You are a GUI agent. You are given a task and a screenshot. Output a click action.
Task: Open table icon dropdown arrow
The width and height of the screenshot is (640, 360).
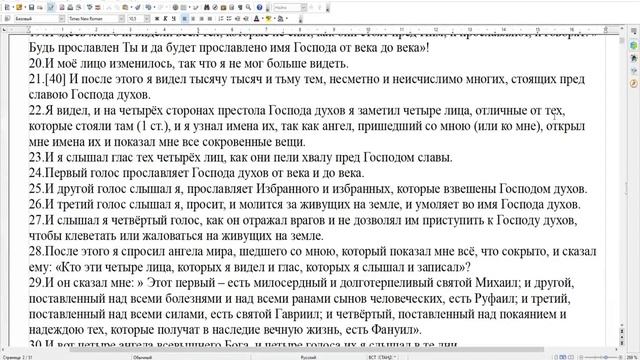(x=189, y=7)
